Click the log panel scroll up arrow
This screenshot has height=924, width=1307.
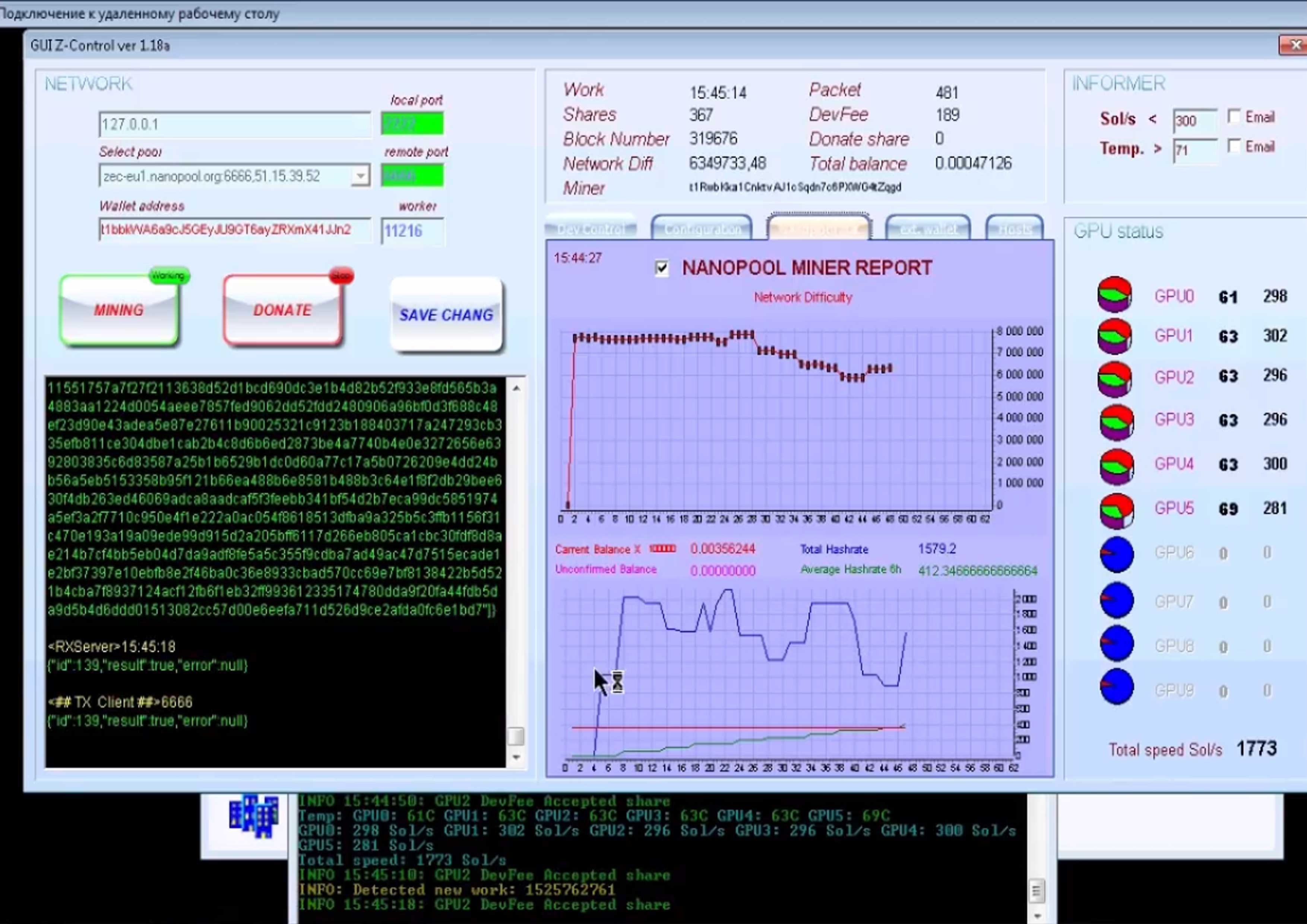[516, 388]
